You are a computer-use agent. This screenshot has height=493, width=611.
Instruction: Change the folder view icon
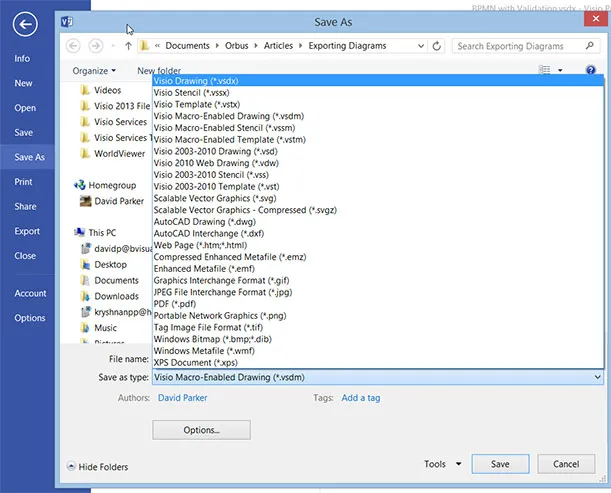[544, 70]
